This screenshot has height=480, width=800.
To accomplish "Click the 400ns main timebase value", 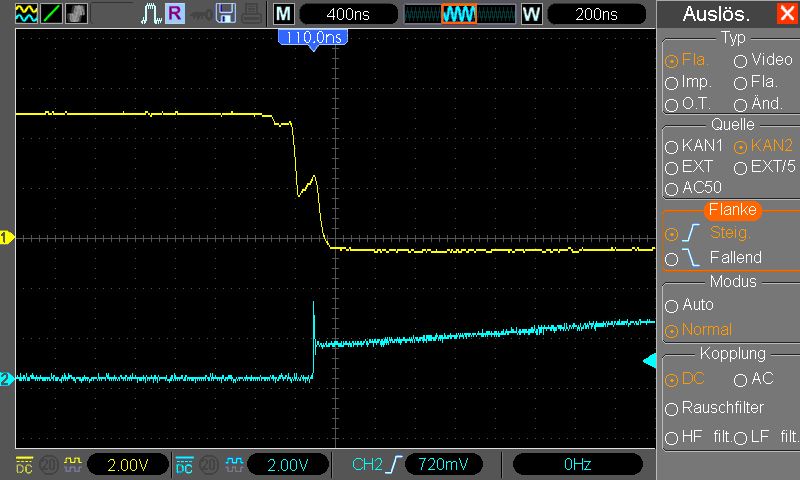I will [348, 14].
